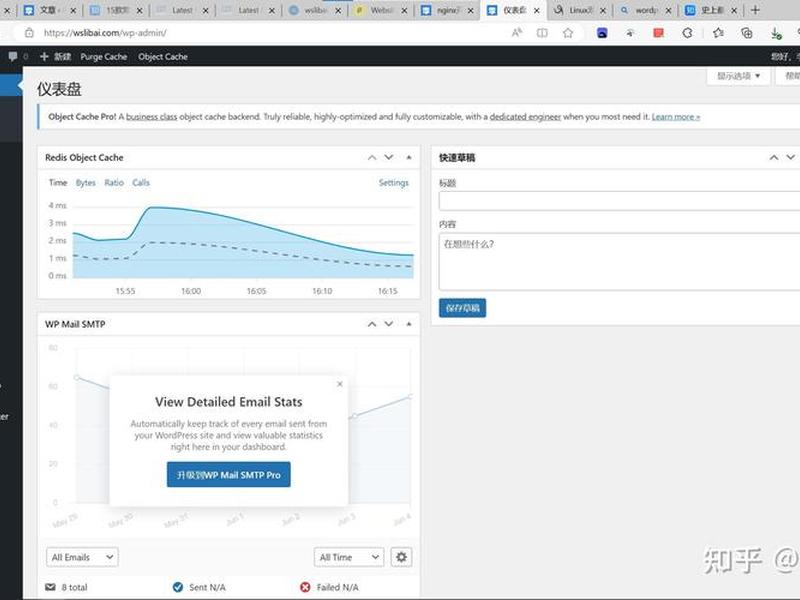Click upgrade to WP Mail SMTP Pro button
The image size is (800, 600).
pos(229,474)
